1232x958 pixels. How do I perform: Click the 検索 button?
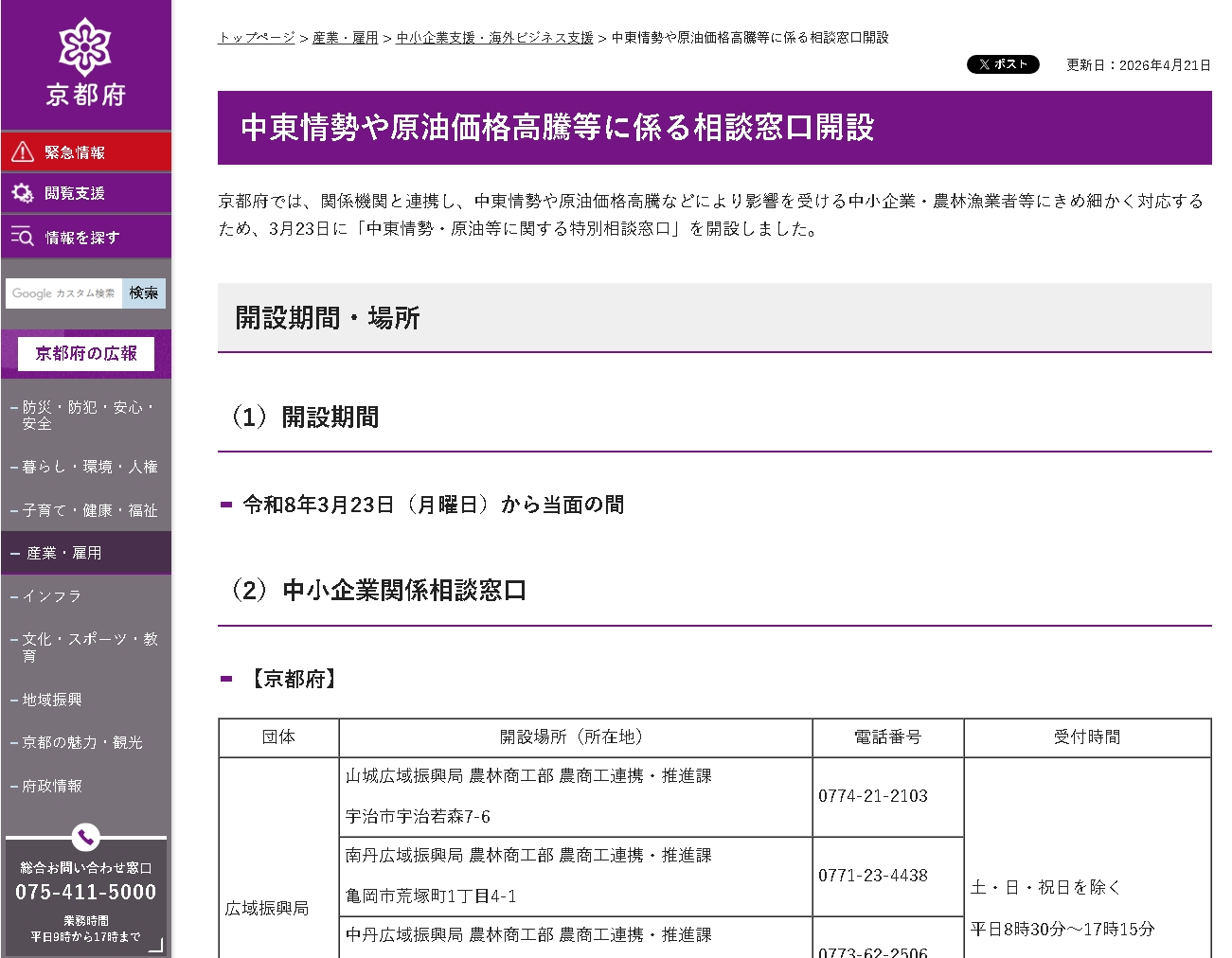click(144, 293)
